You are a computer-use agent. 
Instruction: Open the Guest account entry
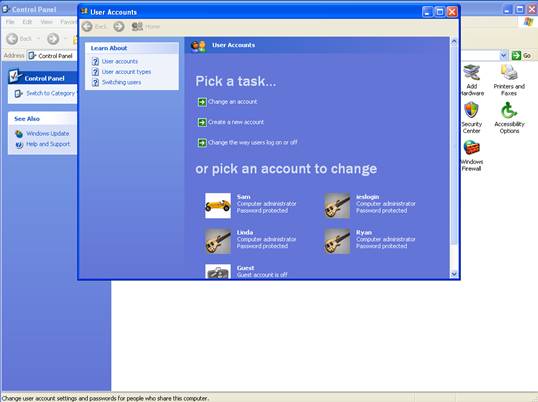click(x=246, y=271)
